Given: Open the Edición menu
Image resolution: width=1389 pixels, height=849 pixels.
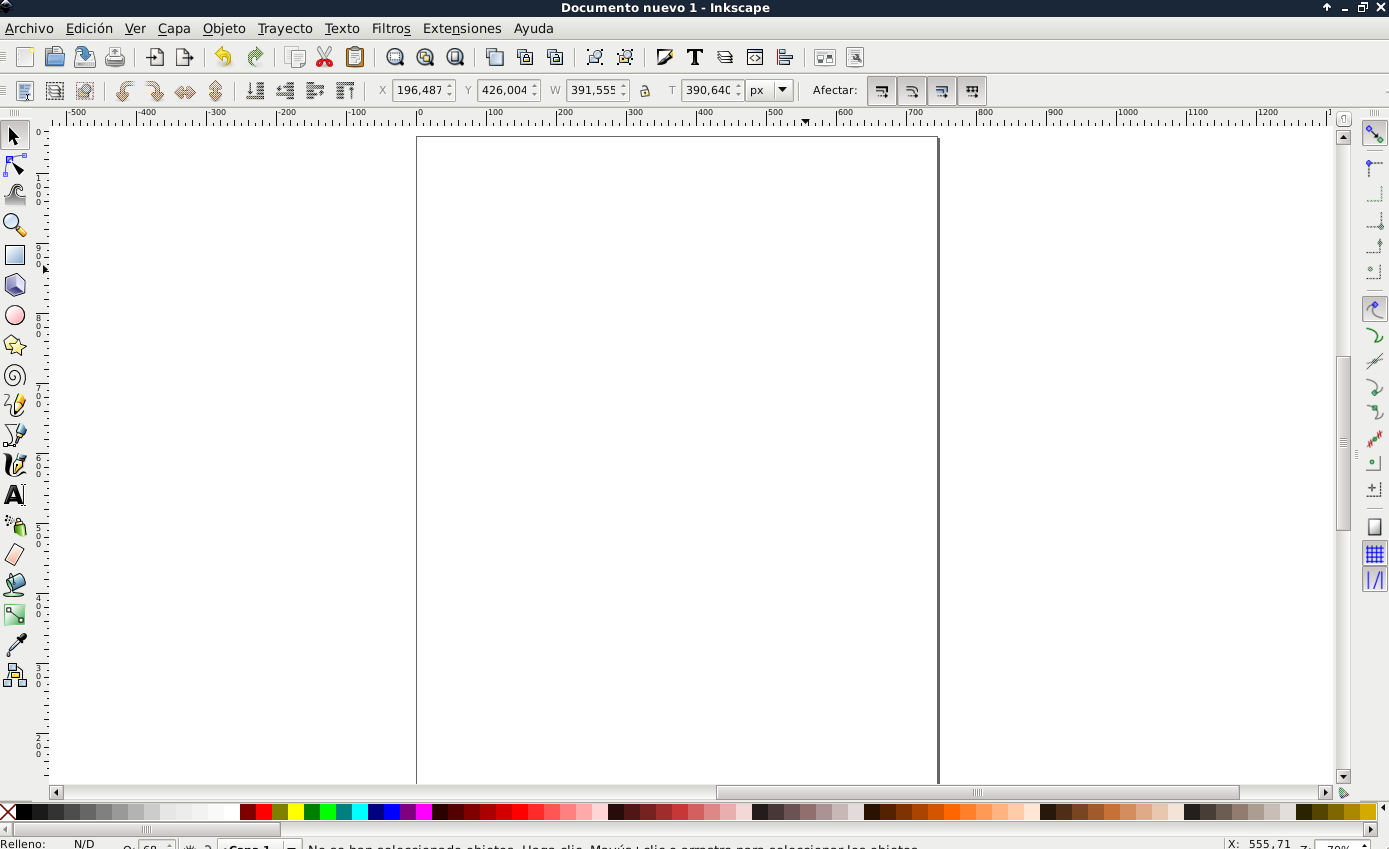Looking at the screenshot, I should point(89,28).
